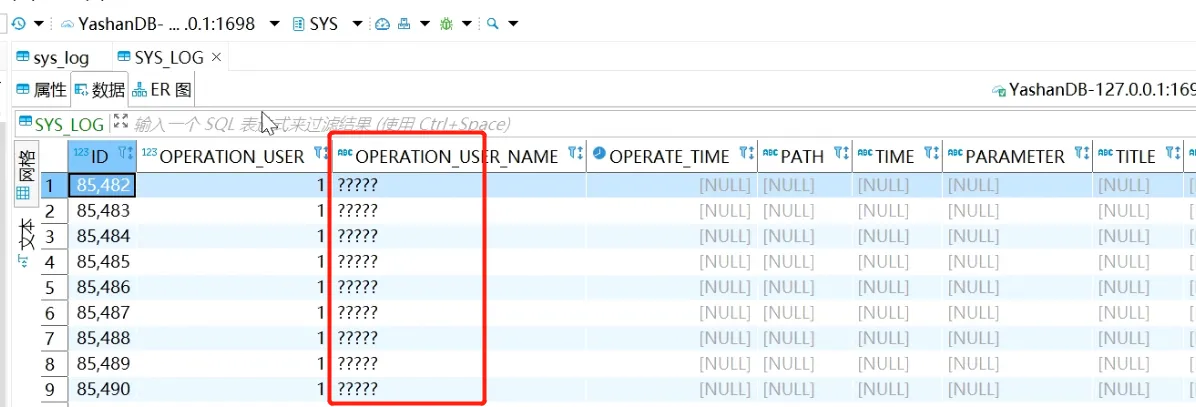Expand the dropdown next to history icon
Viewport: 1196px width, 407px height.
pos(37,24)
